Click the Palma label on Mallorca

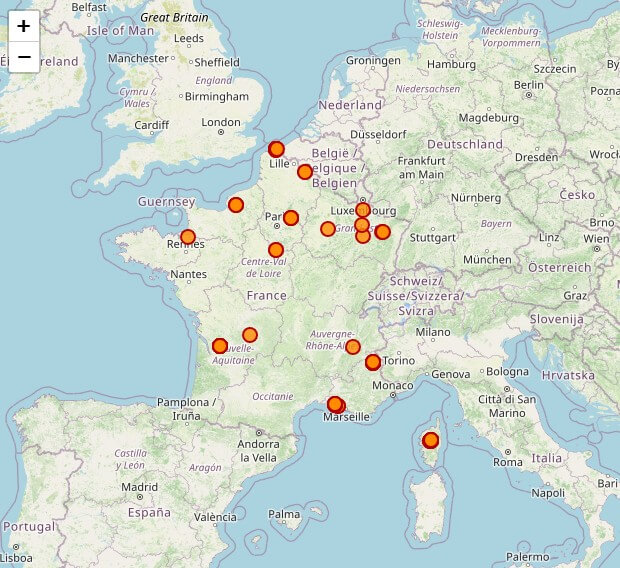284,514
